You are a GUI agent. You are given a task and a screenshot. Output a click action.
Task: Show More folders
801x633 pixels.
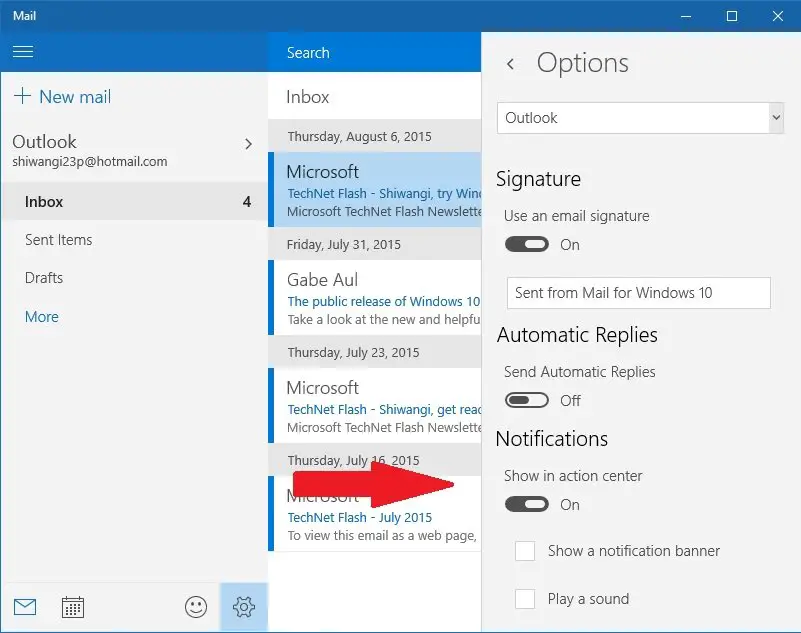point(42,317)
